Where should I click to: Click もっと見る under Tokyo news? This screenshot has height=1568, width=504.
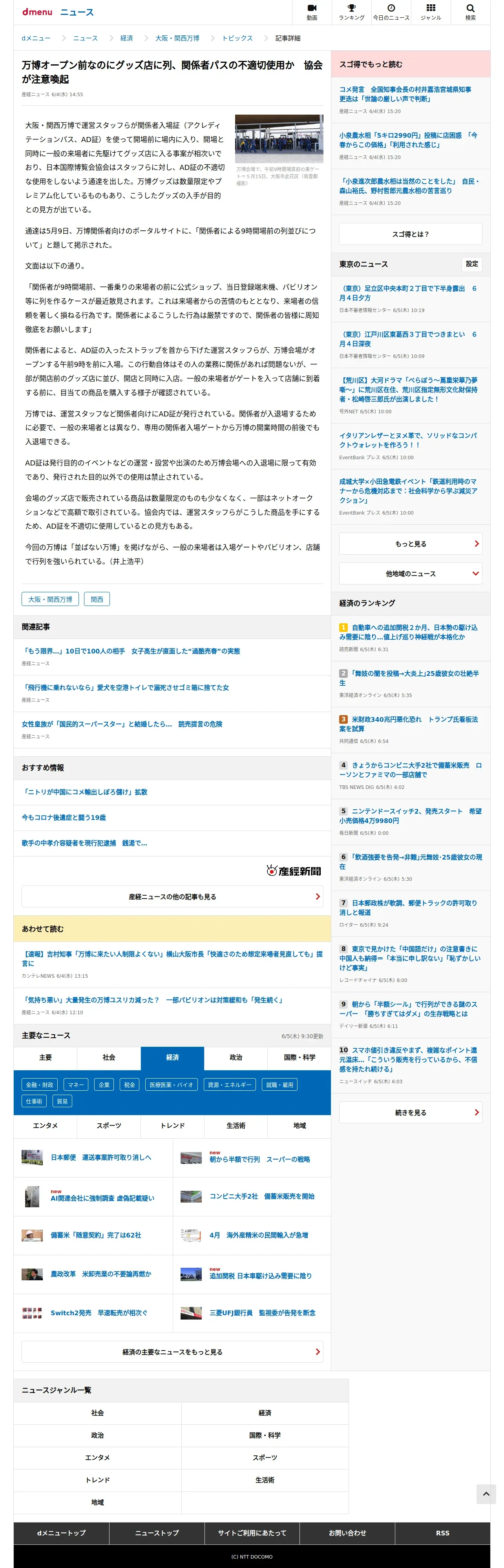pyautogui.click(x=410, y=544)
